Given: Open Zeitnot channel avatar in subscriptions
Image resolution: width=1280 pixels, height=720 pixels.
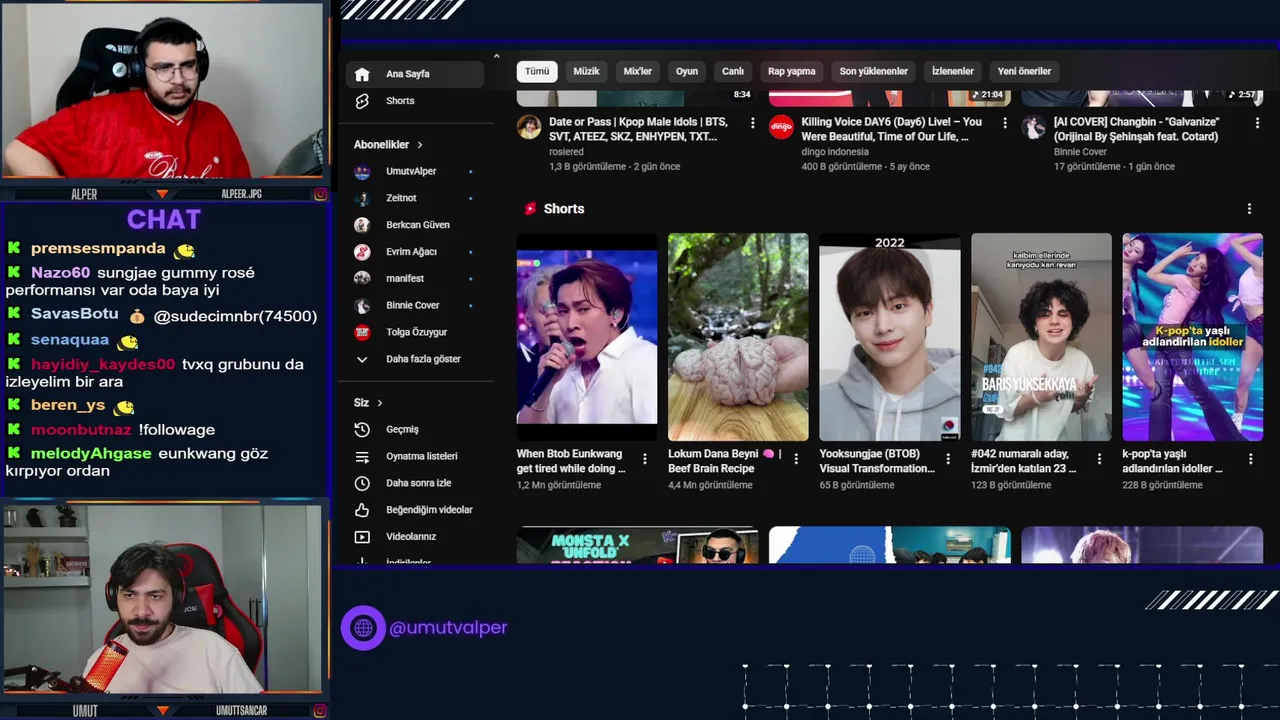Looking at the screenshot, I should tap(362, 198).
